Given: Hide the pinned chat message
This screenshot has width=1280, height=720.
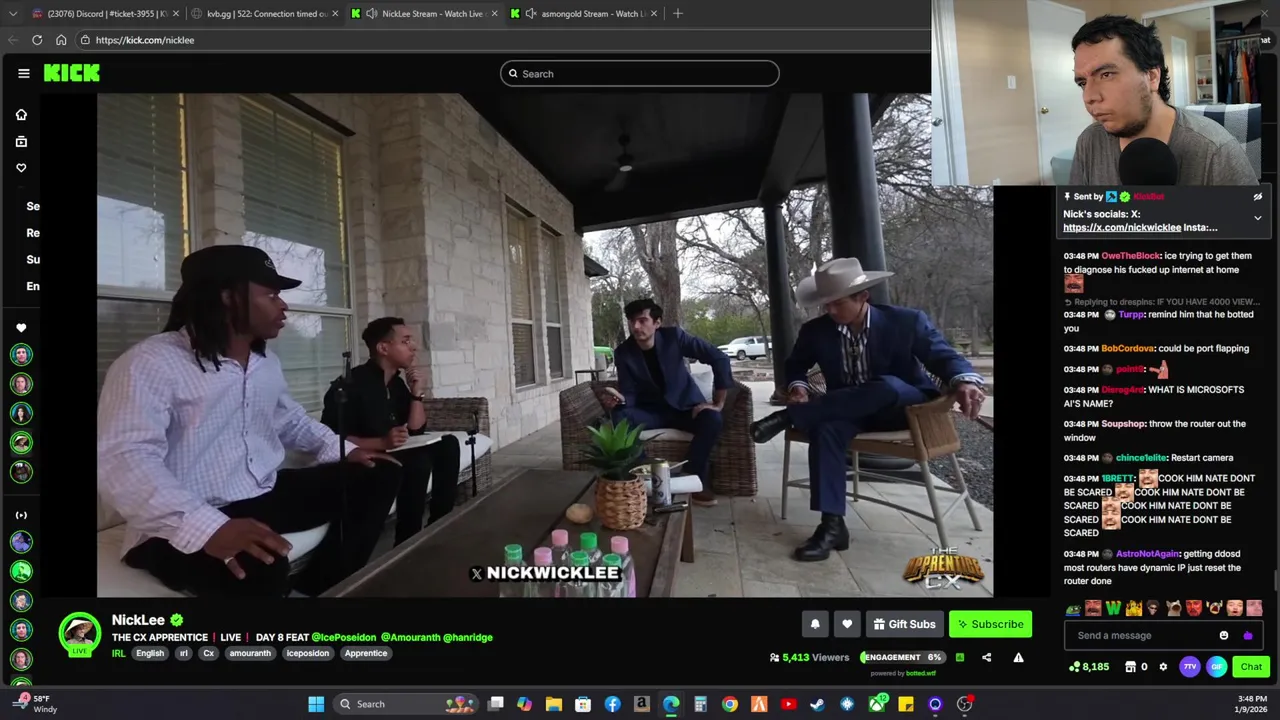Looking at the screenshot, I should point(1258,197).
